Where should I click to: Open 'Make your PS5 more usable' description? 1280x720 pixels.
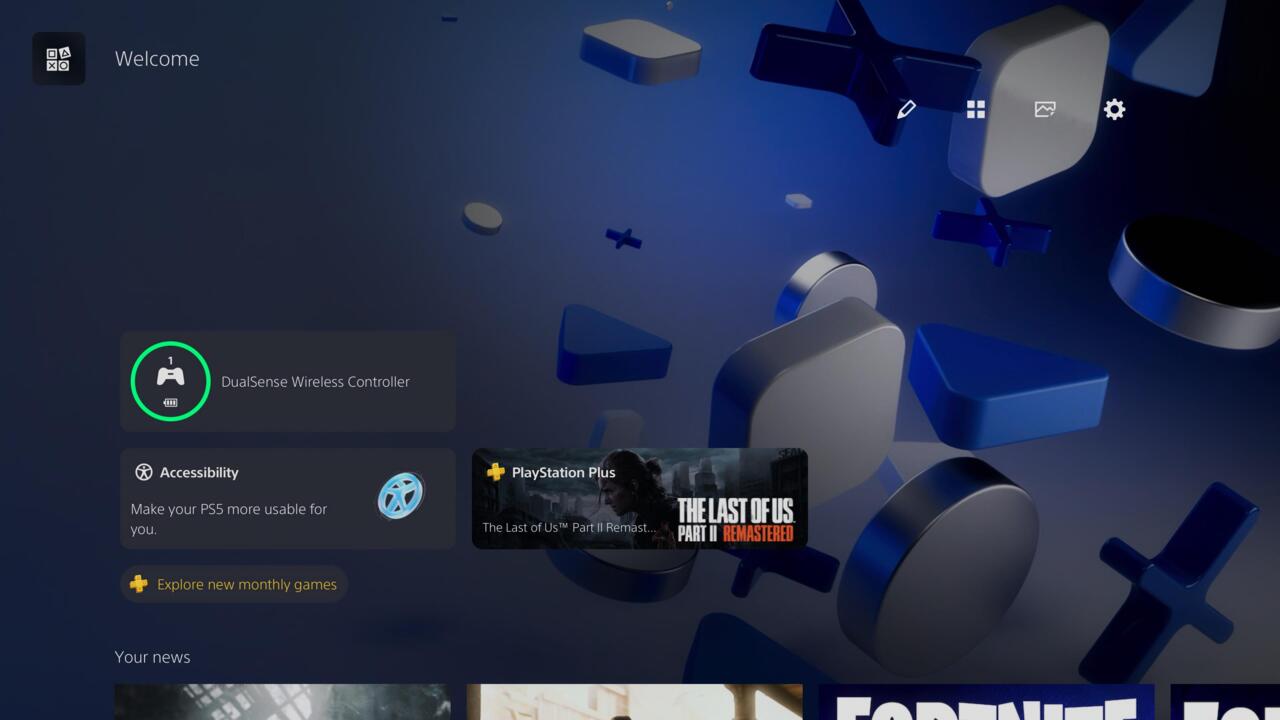[229, 518]
